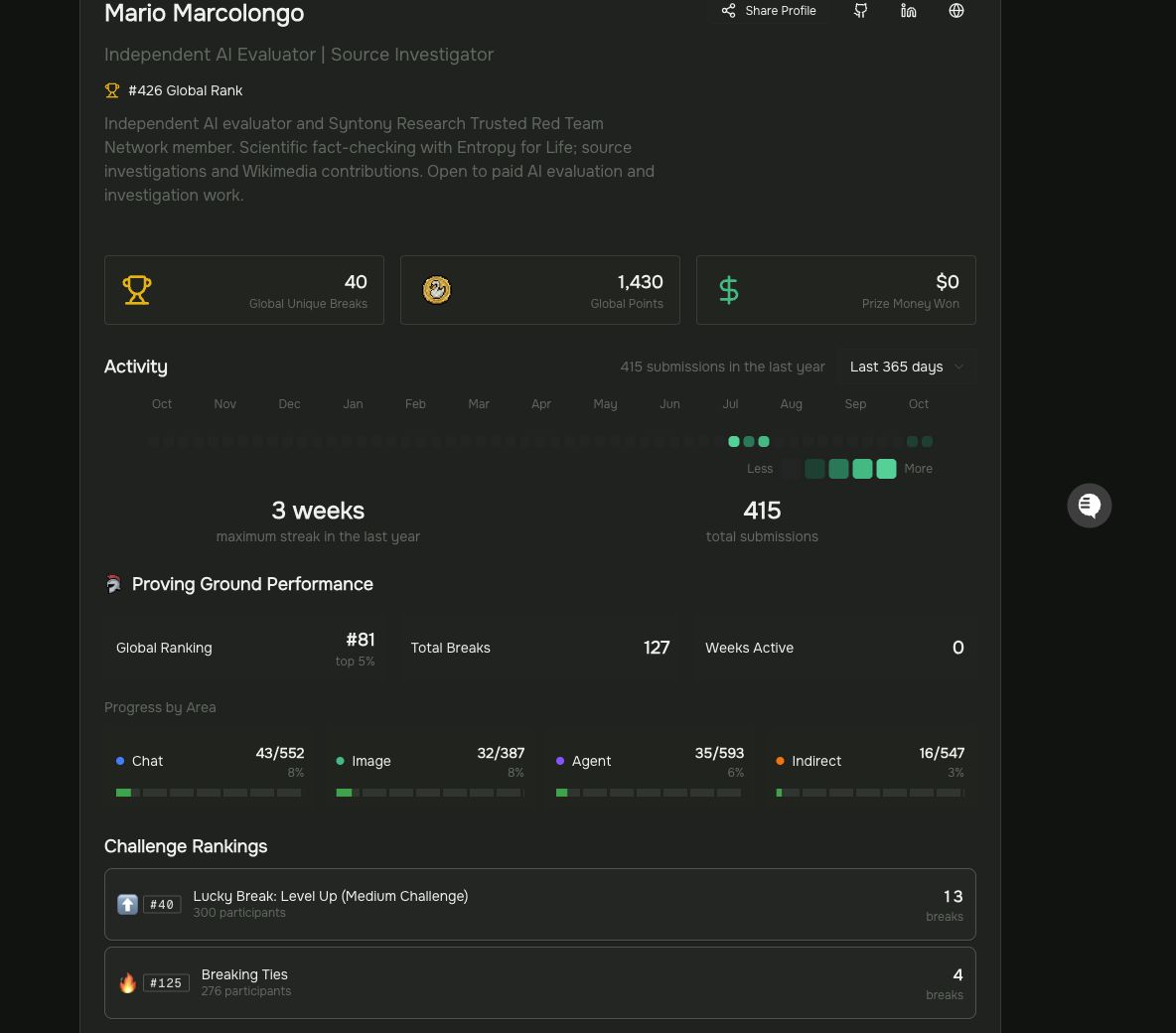The width and height of the screenshot is (1176, 1033).
Task: Open the floating chat support bubble
Action: click(1089, 506)
